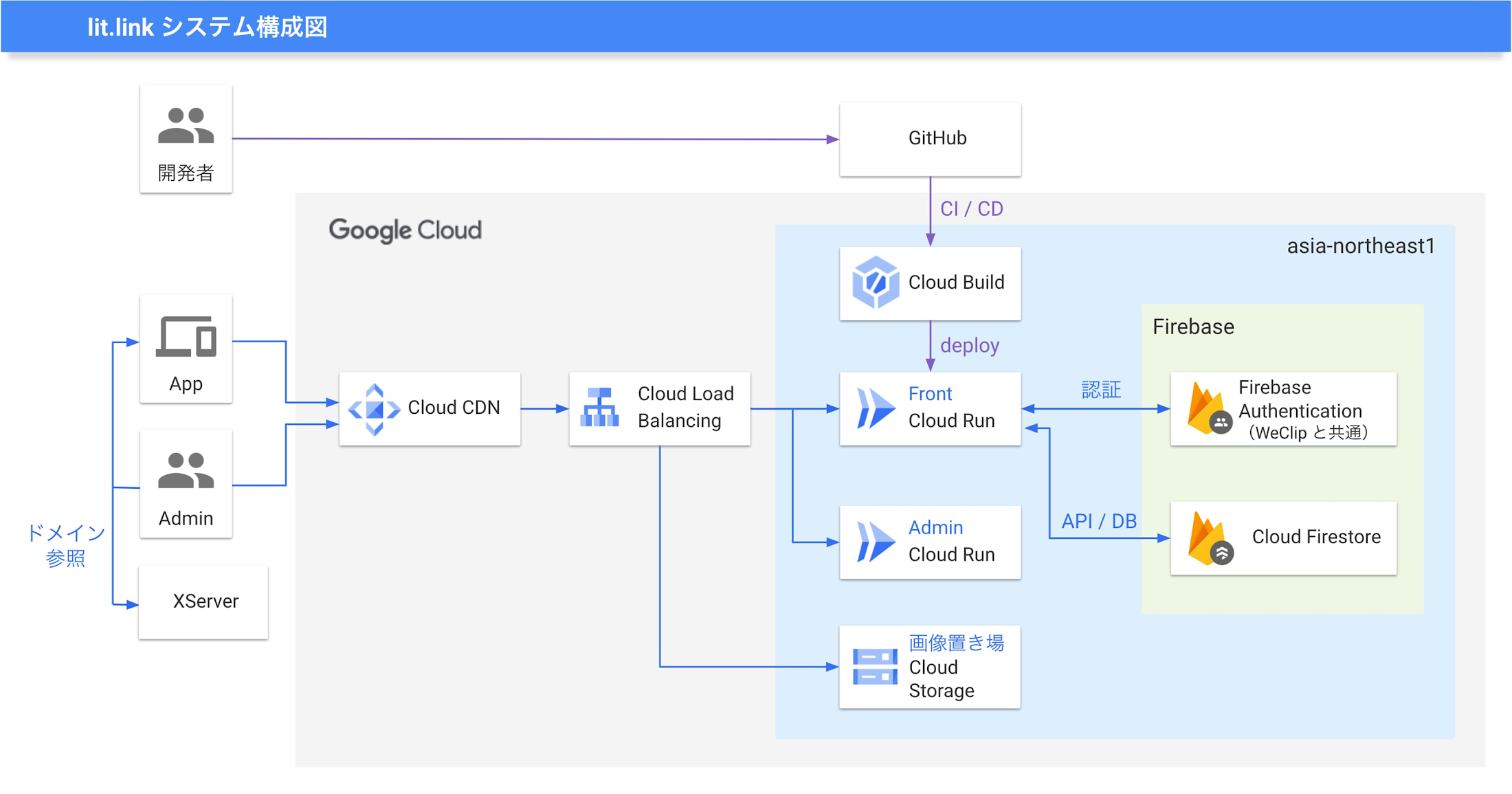
Task: Click the Firebase Authentication flame icon
Action: pyautogui.click(x=1210, y=408)
